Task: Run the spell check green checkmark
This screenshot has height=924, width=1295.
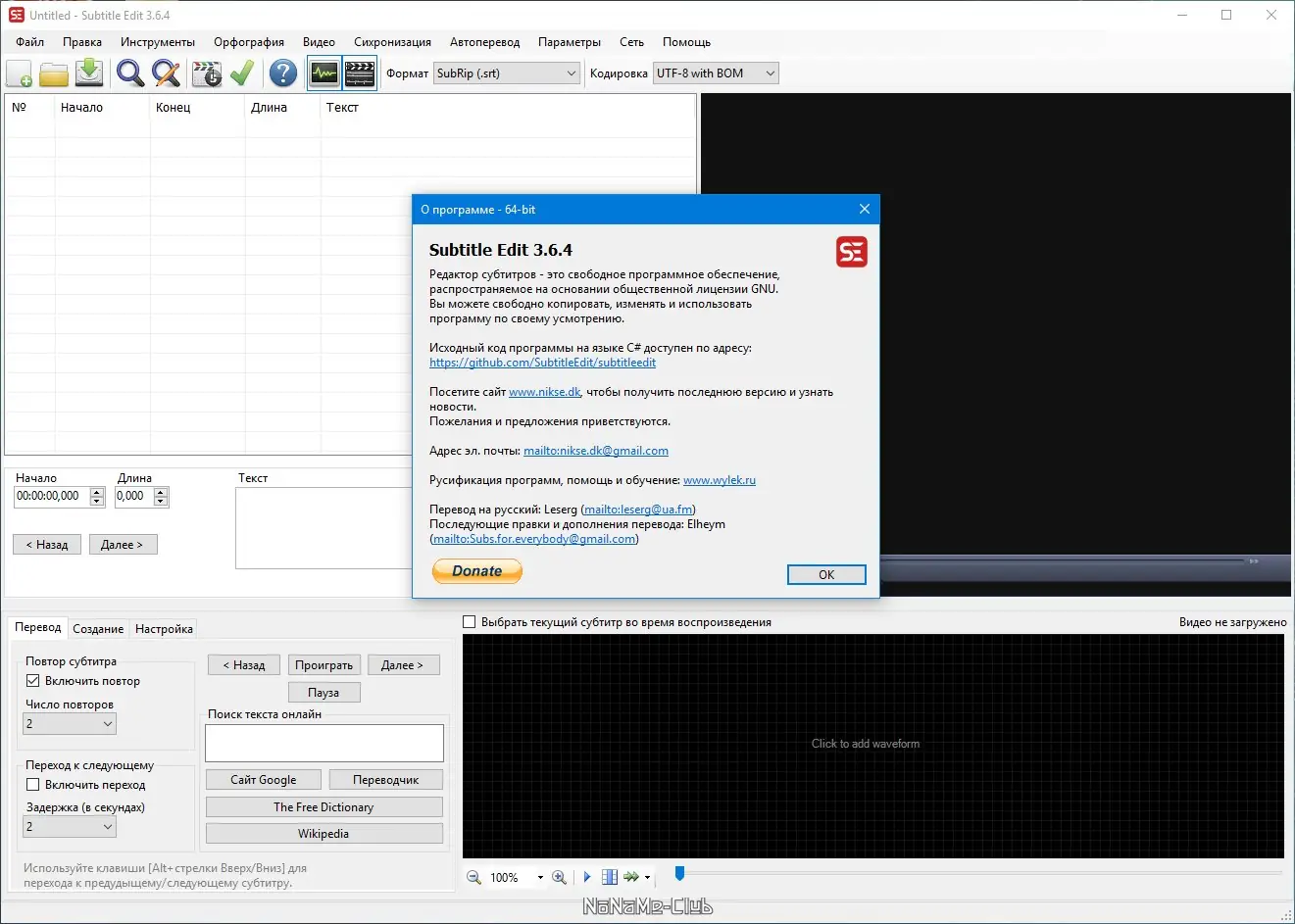Action: point(242,73)
